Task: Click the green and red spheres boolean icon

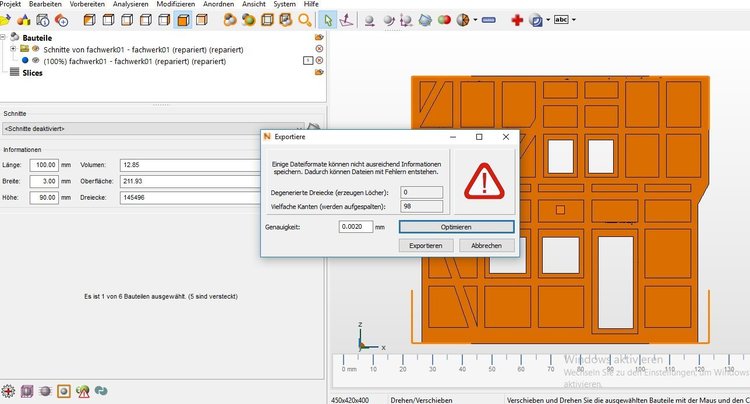Action: [x=444, y=20]
